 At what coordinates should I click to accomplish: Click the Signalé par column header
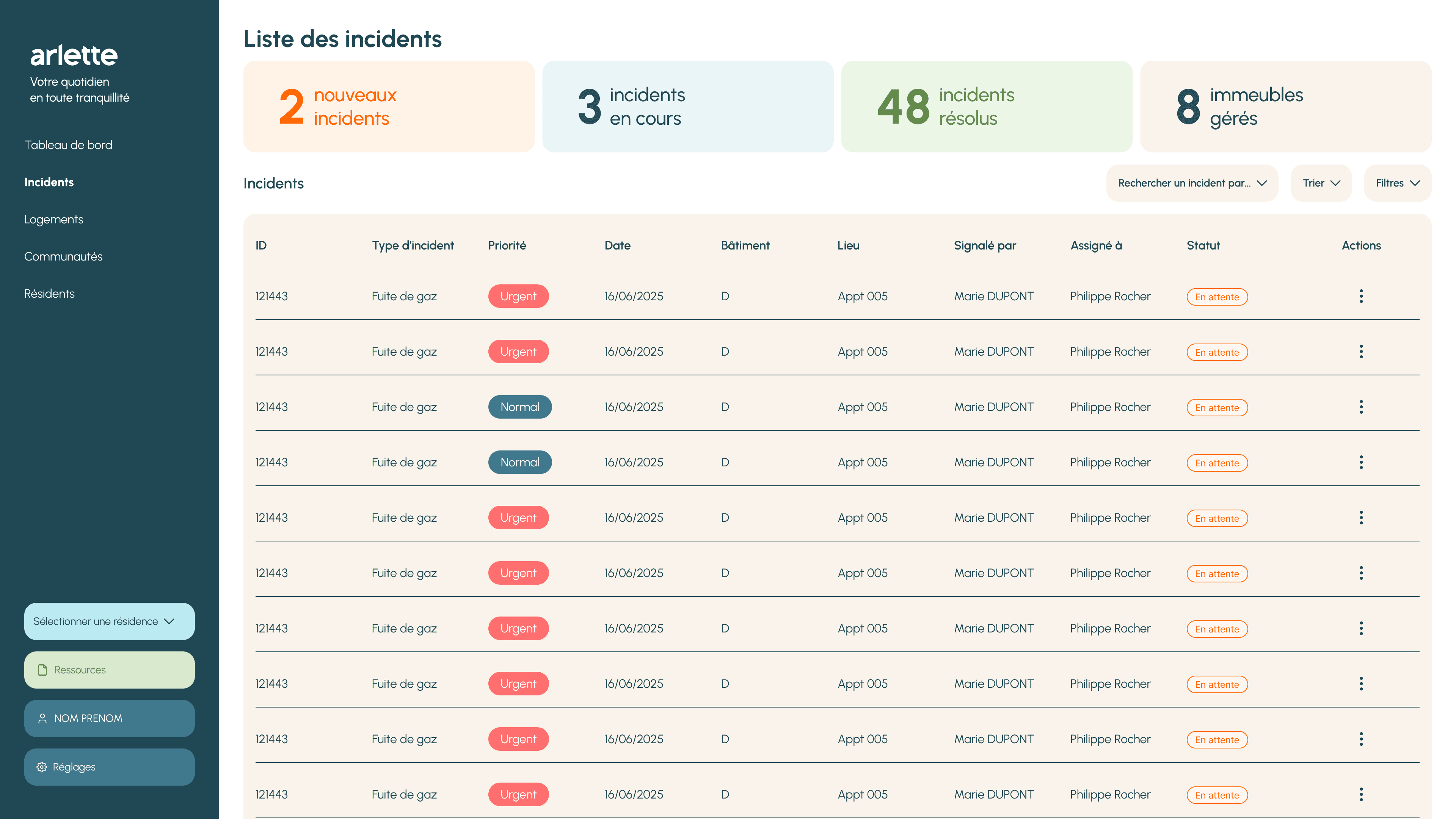click(x=985, y=245)
